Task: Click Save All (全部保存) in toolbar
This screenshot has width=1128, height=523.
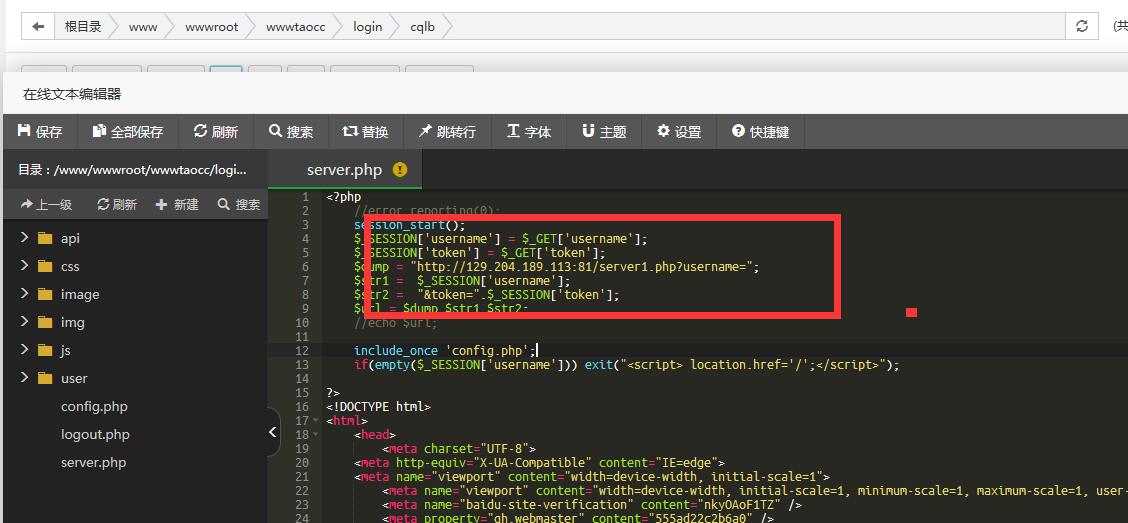Action: [x=128, y=132]
